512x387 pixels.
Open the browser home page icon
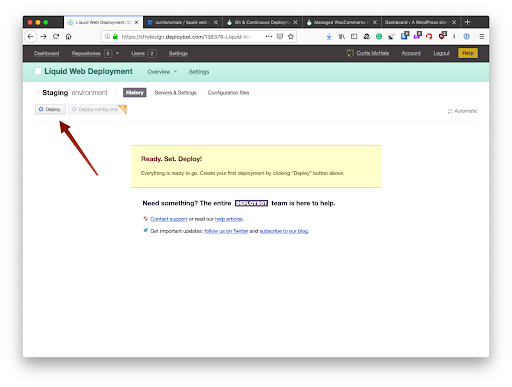(68, 37)
